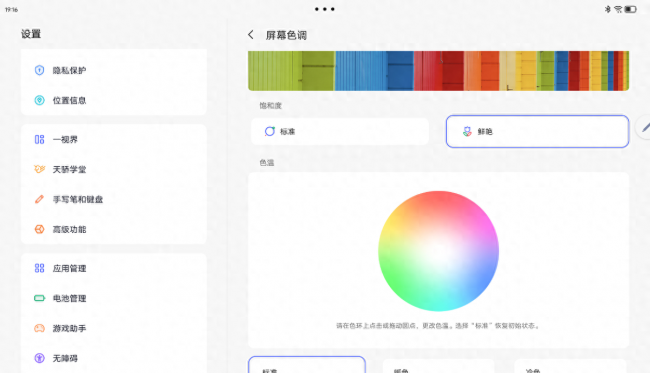Viewport: 650px width, 373px height.
Task: Select 冷色 color temperature preset
Action: [570, 366]
